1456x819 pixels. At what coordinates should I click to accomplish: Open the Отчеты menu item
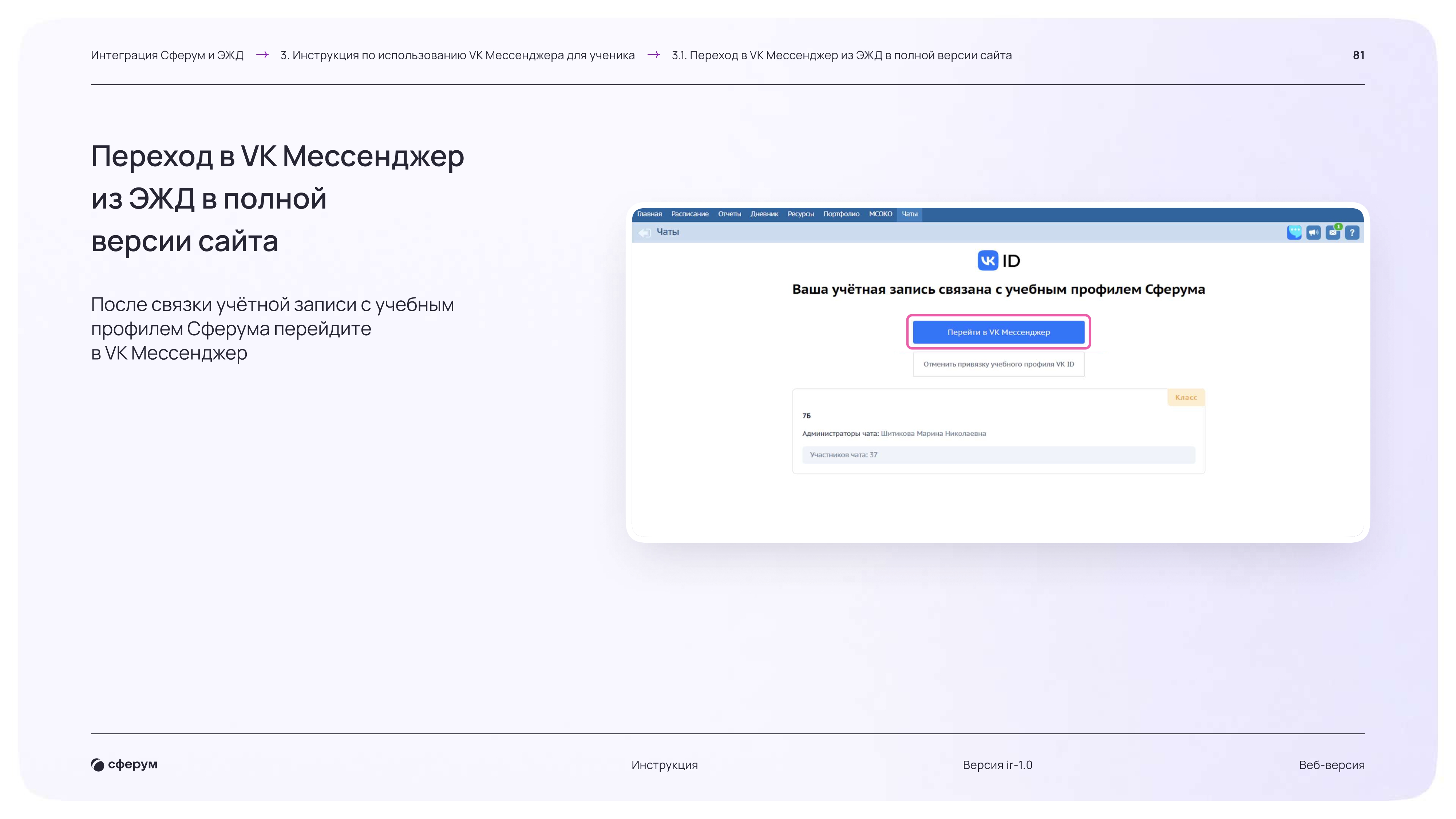tap(729, 214)
